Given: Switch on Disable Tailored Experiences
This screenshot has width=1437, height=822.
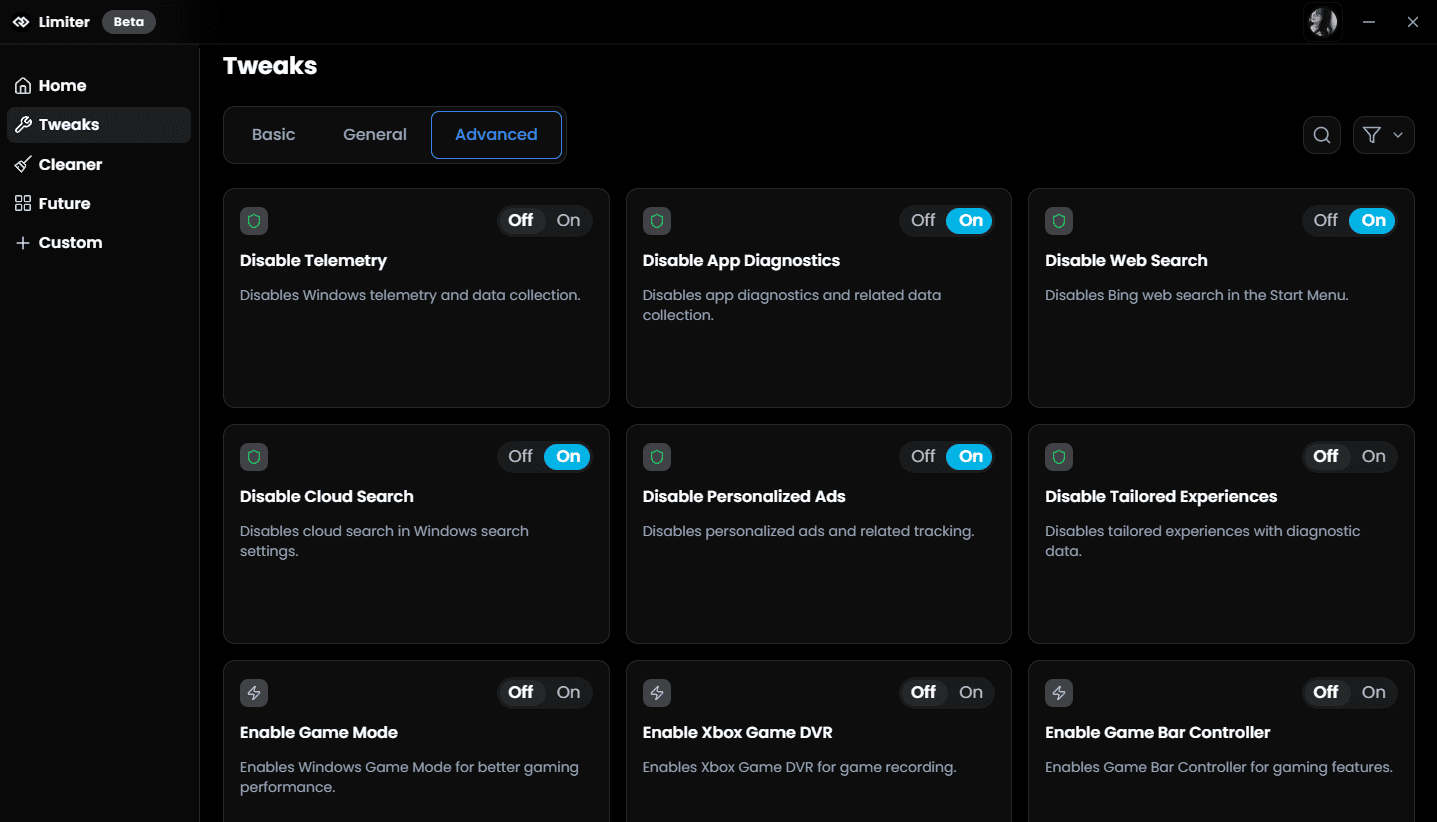Looking at the screenshot, I should (x=1373, y=457).
